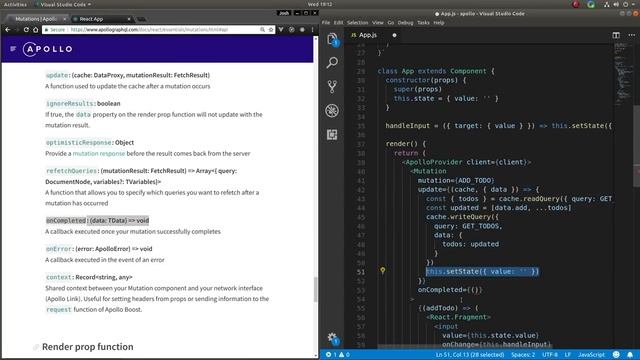This screenshot has height=360, width=640.
Task: Click the Render prop function heading
Action: pyautogui.click(x=88, y=347)
